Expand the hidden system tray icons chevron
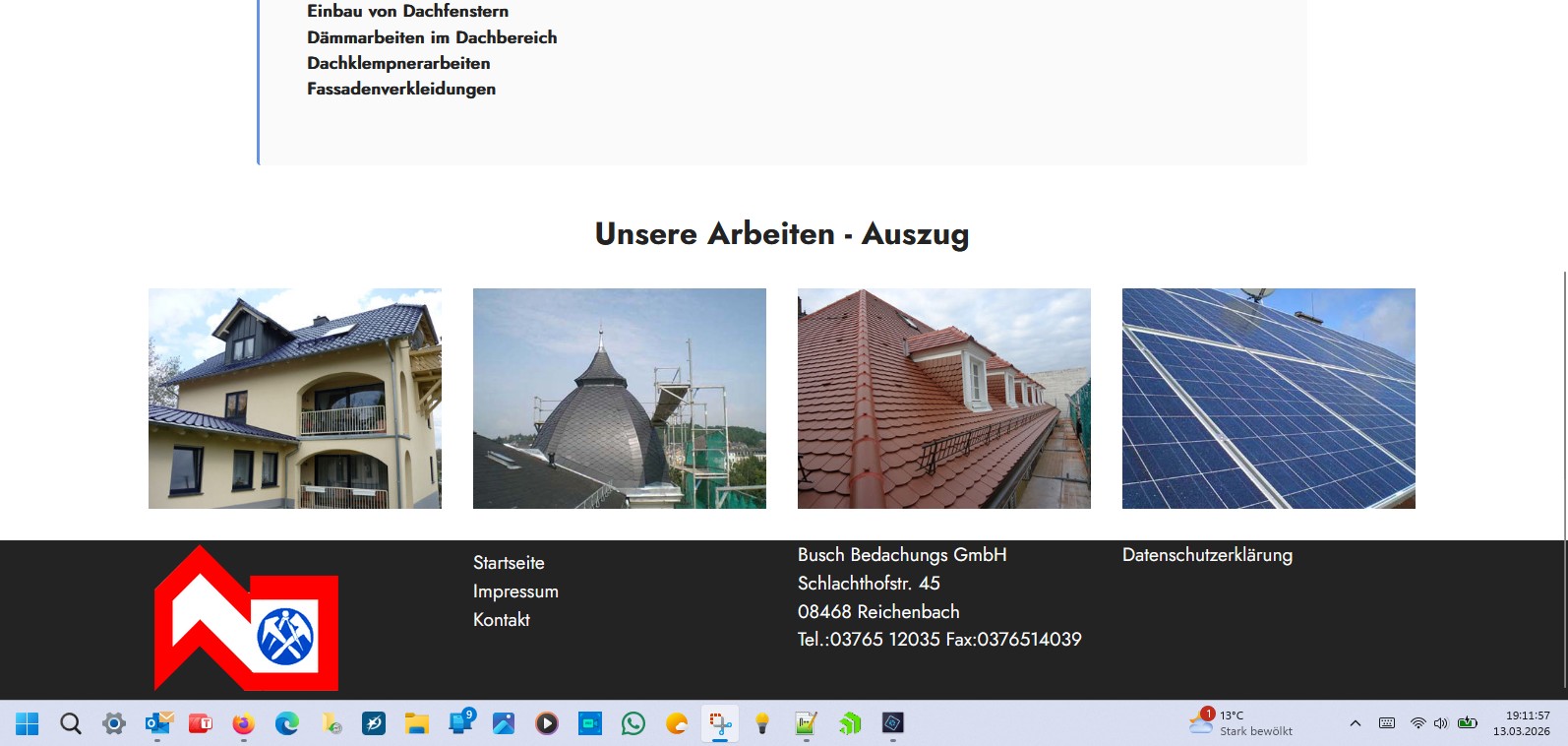 point(1356,723)
